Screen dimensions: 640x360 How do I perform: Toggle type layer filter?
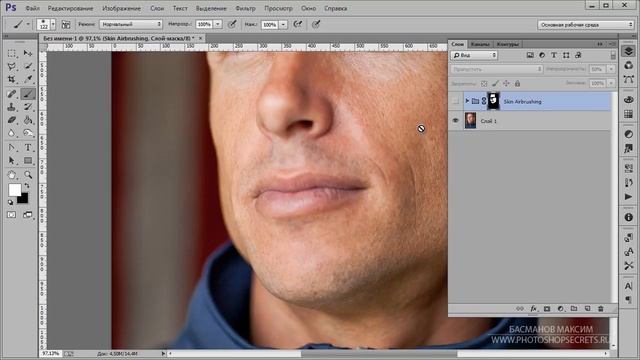point(554,55)
